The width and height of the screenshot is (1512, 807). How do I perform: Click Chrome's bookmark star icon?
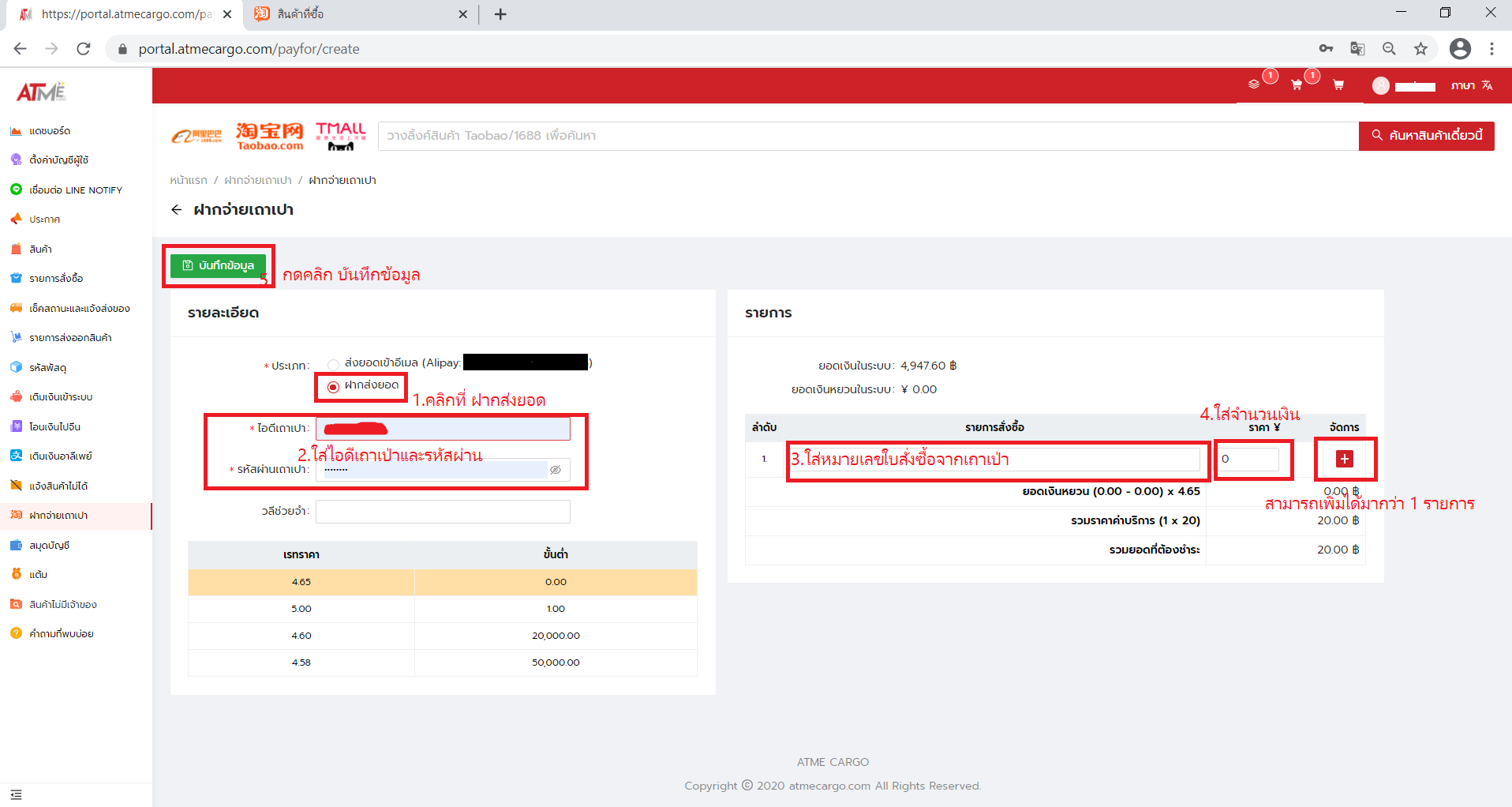[x=1420, y=49]
